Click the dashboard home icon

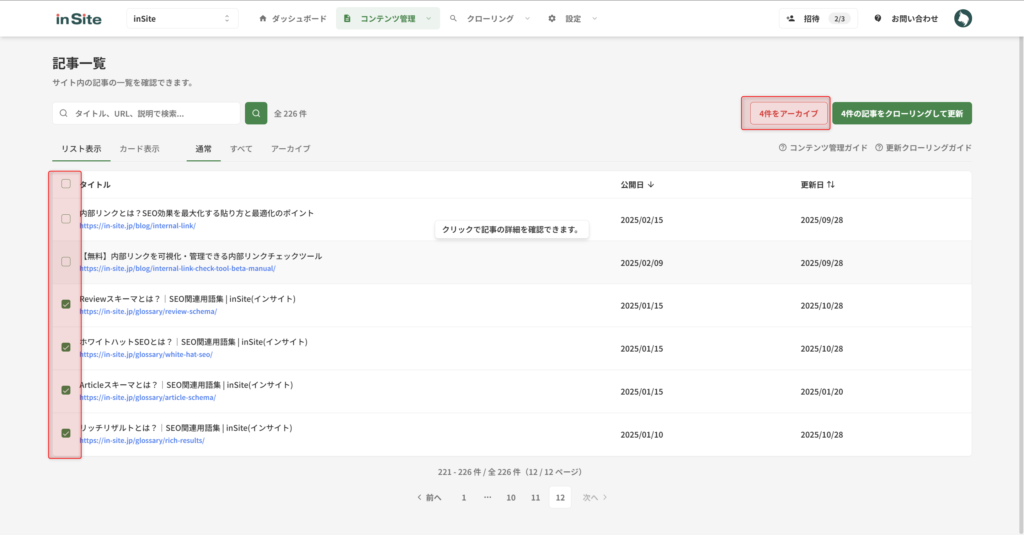coord(263,18)
